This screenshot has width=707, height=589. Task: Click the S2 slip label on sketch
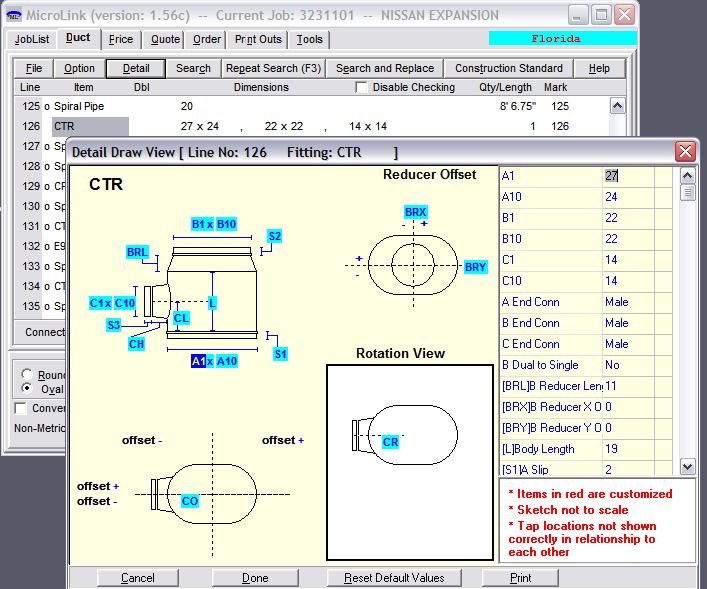pyautogui.click(x=274, y=236)
